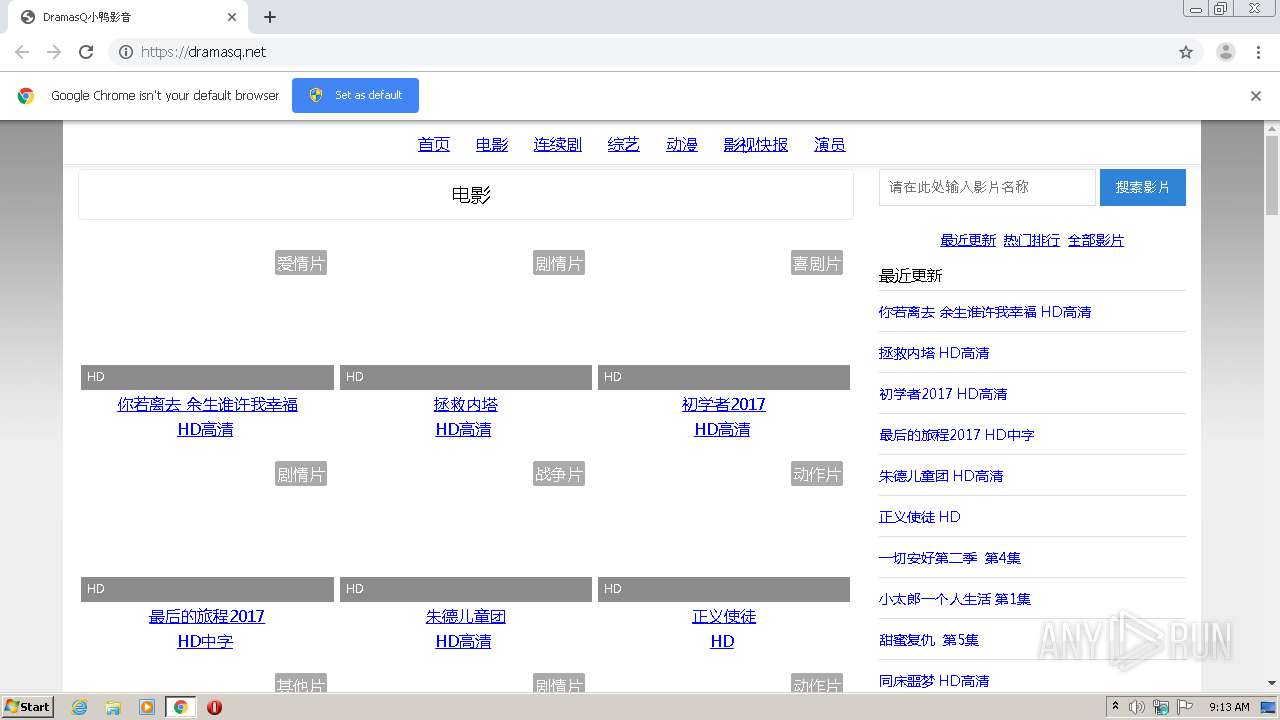Image resolution: width=1280 pixels, height=720 pixels.
Task: Open 演员 navigation link
Action: click(x=830, y=145)
